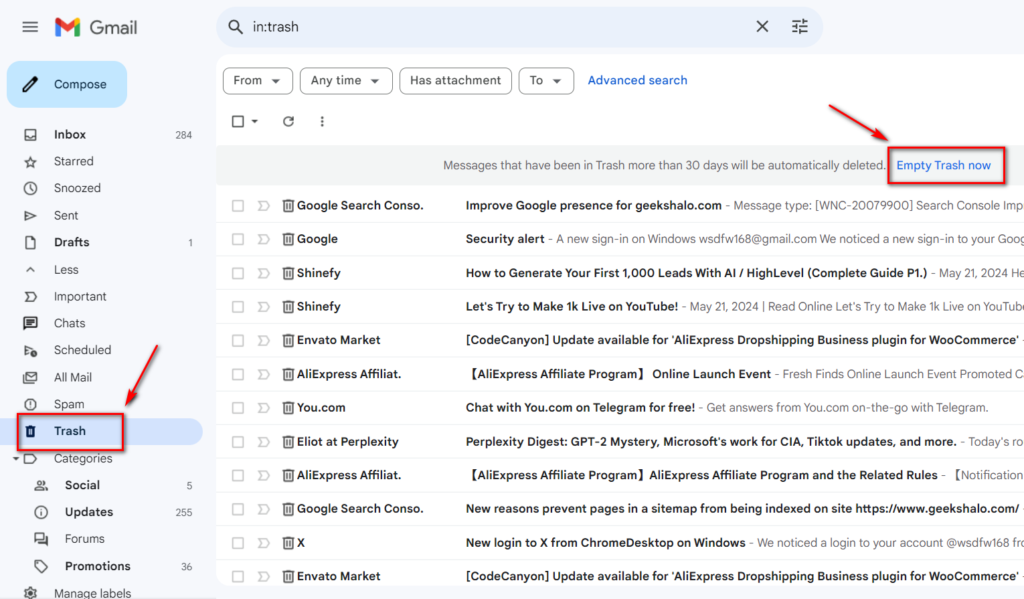Click the Gmail logo

[x=96, y=27]
